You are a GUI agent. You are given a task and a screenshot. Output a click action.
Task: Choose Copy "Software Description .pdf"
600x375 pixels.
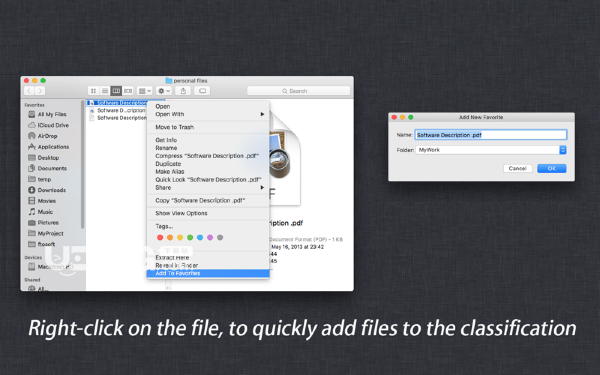click(x=208, y=201)
